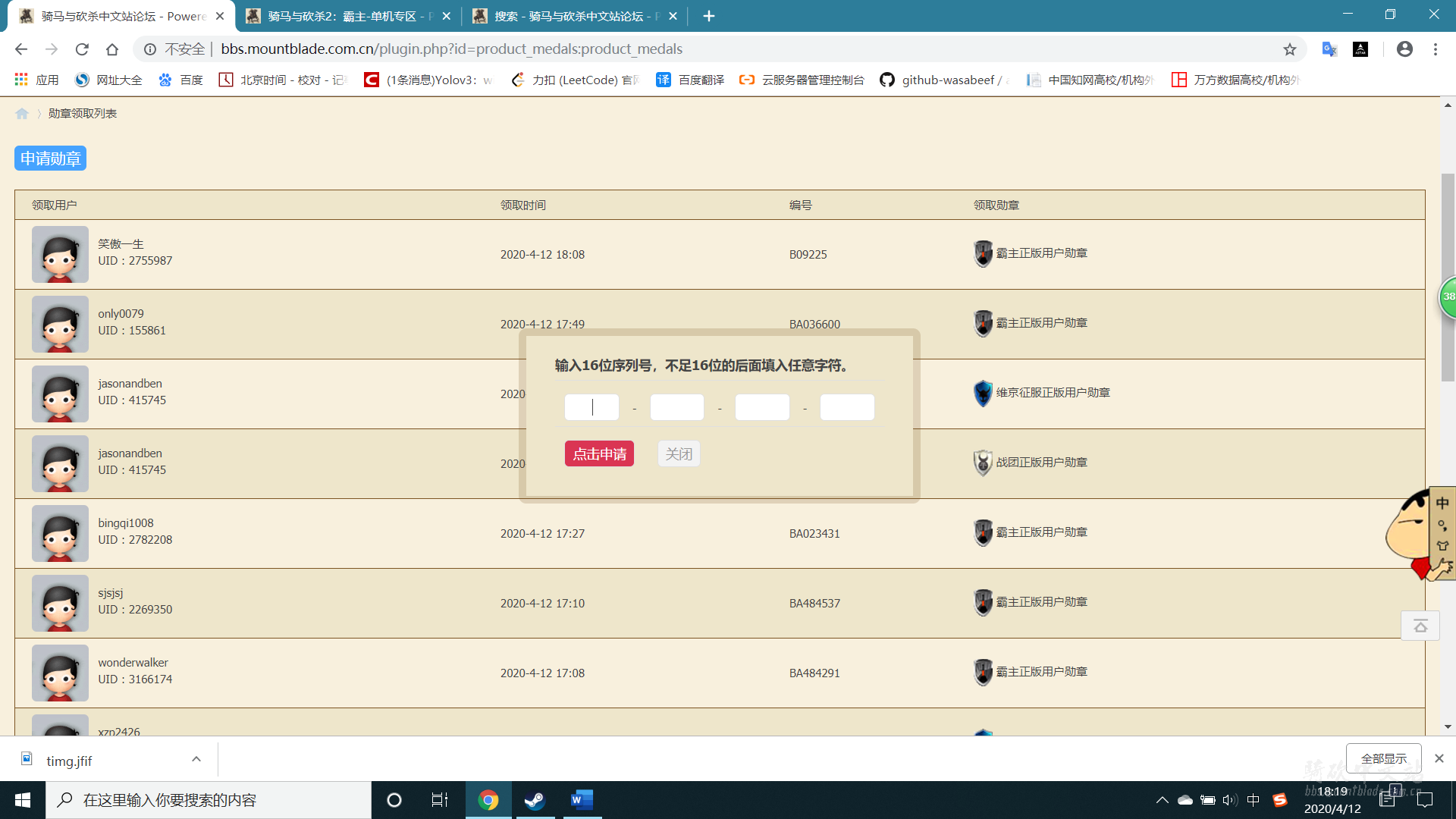The height and width of the screenshot is (819, 1456).
Task: Open user wonderwalker profile link
Action: pos(133,663)
